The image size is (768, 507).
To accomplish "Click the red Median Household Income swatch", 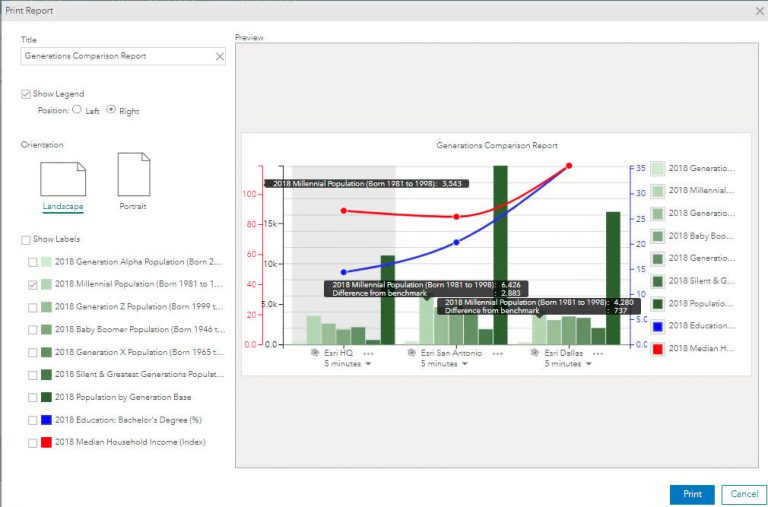I will tap(47, 442).
